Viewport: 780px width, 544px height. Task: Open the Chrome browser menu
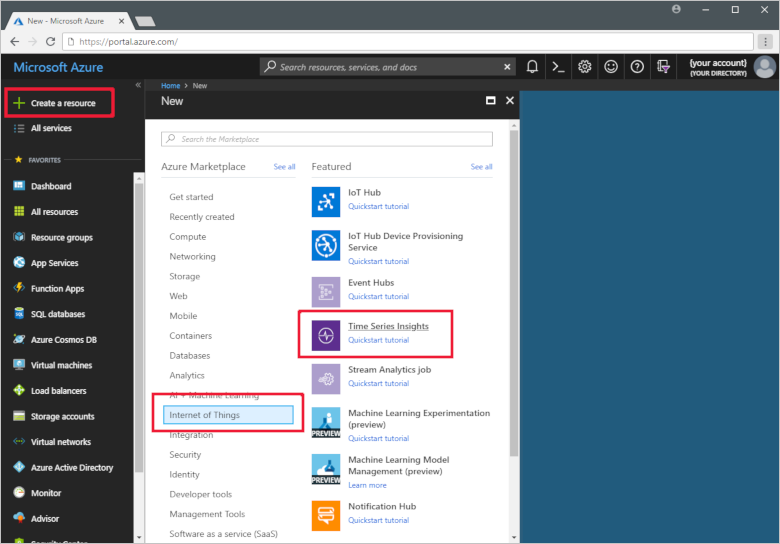click(x=763, y=41)
